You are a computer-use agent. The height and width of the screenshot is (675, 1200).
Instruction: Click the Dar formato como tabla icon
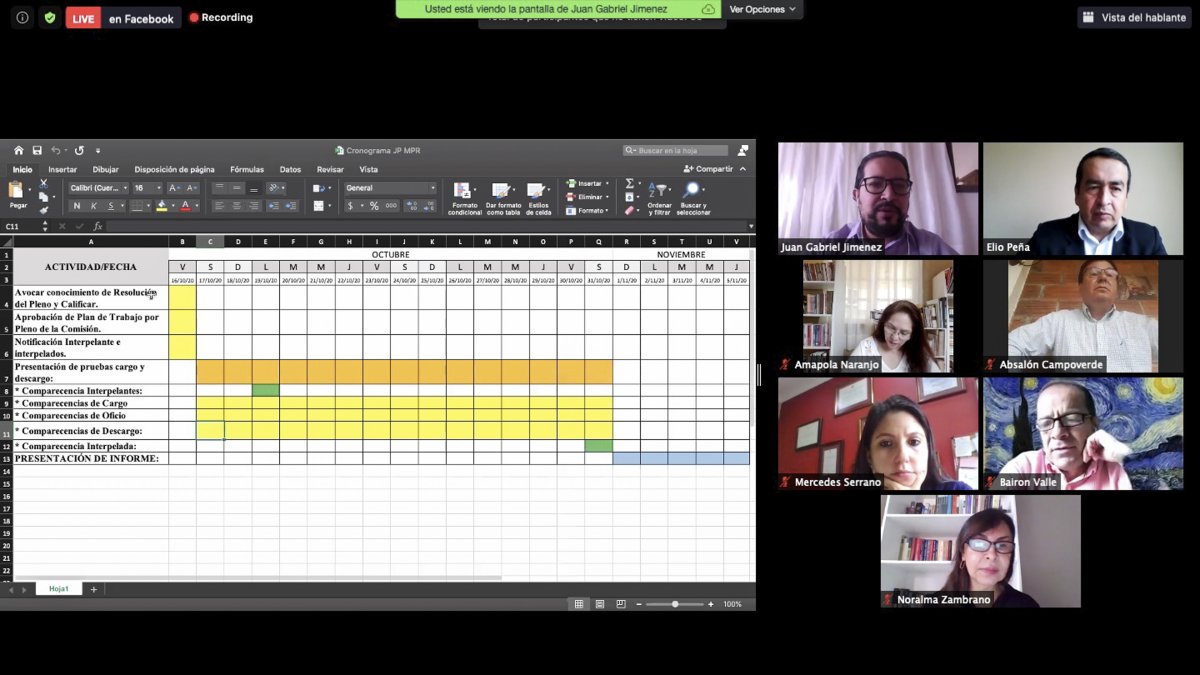(x=503, y=197)
